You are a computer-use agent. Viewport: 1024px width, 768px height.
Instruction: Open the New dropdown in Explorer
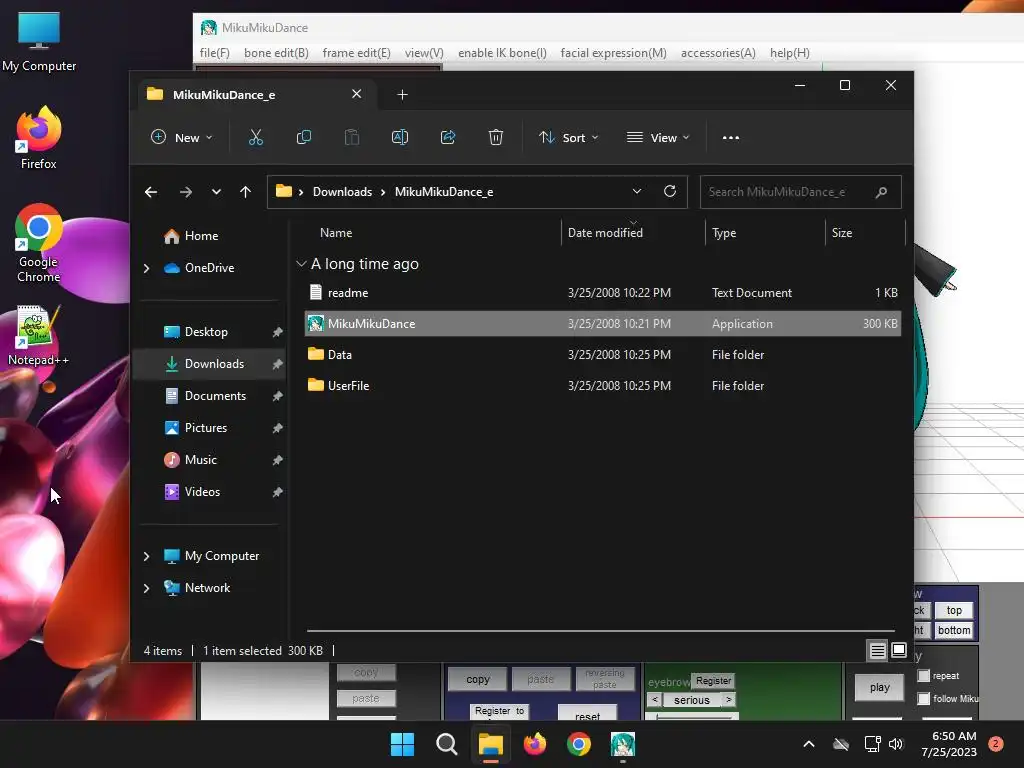[x=182, y=138]
